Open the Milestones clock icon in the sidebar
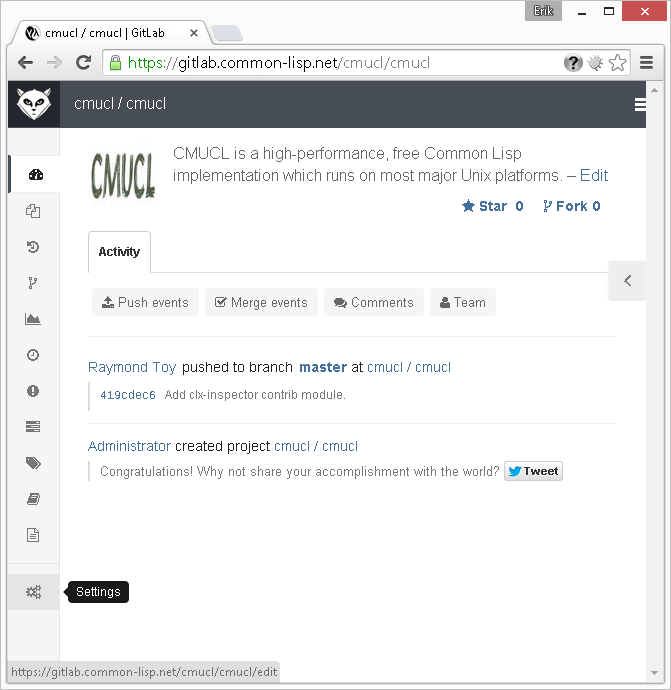This screenshot has width=671, height=690. coord(33,355)
